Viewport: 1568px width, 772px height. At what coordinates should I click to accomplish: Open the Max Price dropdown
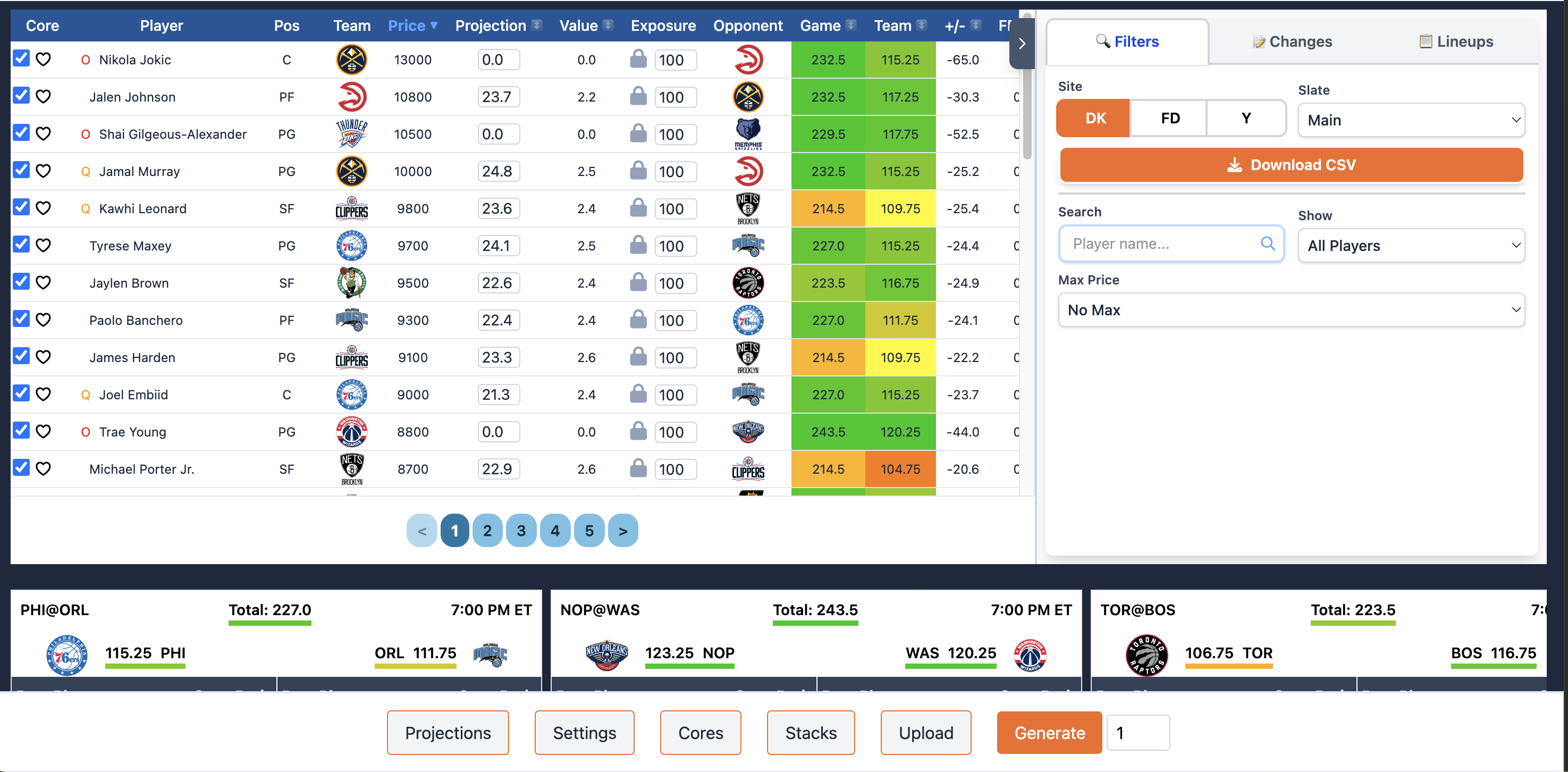tap(1291, 310)
